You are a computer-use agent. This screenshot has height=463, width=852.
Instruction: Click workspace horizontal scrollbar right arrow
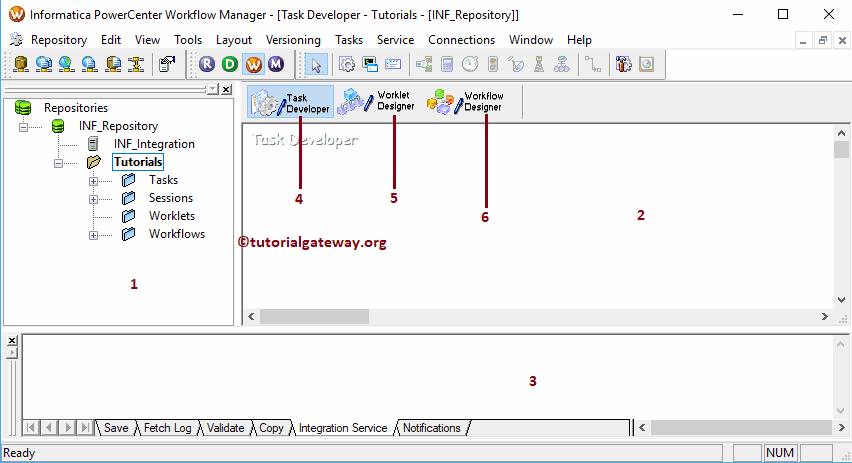tap(825, 316)
